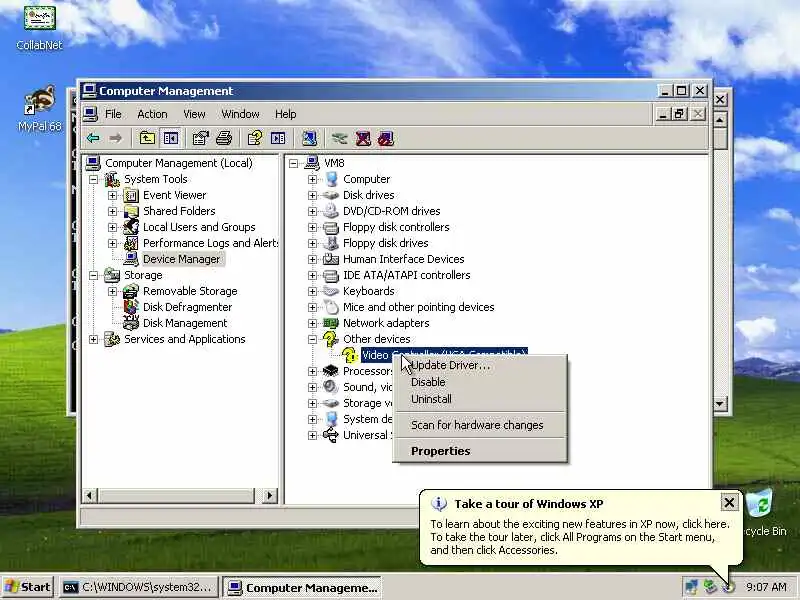Select IDE ATA/ATAPI controllers row
The height and width of the screenshot is (600, 800).
click(406, 276)
